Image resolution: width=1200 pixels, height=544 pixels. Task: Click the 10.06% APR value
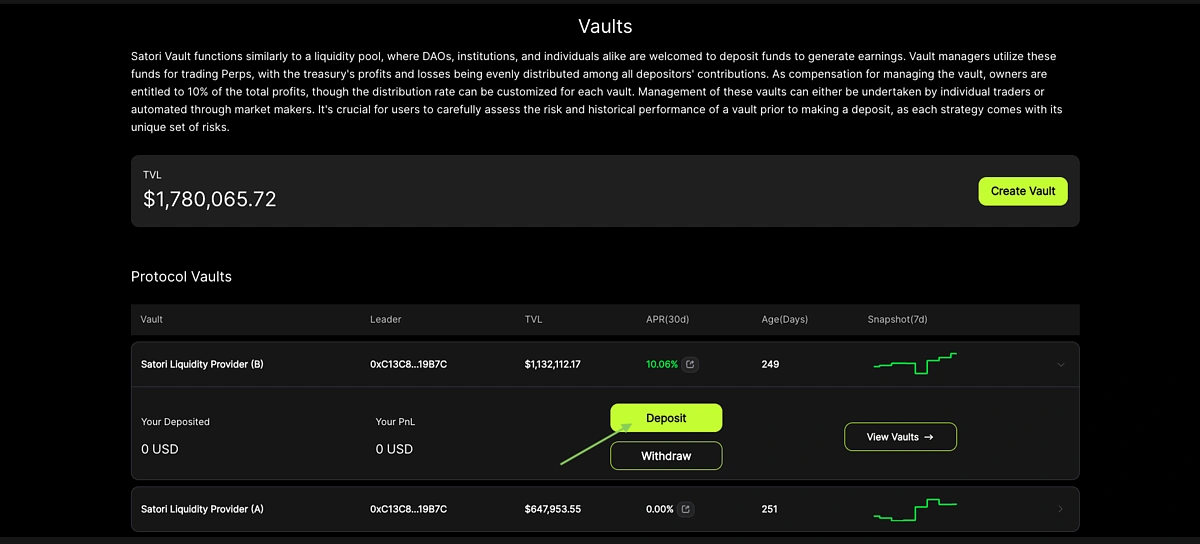point(662,365)
